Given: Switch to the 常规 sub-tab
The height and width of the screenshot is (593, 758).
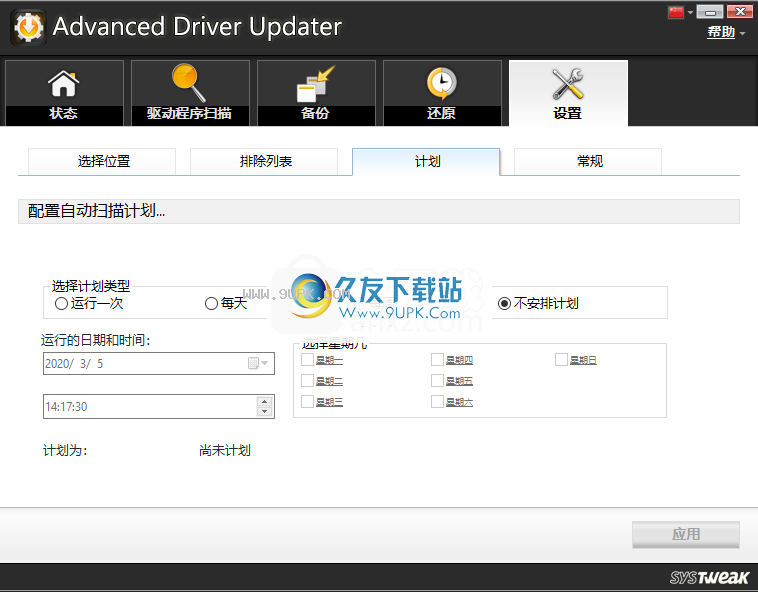Looking at the screenshot, I should tap(588, 161).
